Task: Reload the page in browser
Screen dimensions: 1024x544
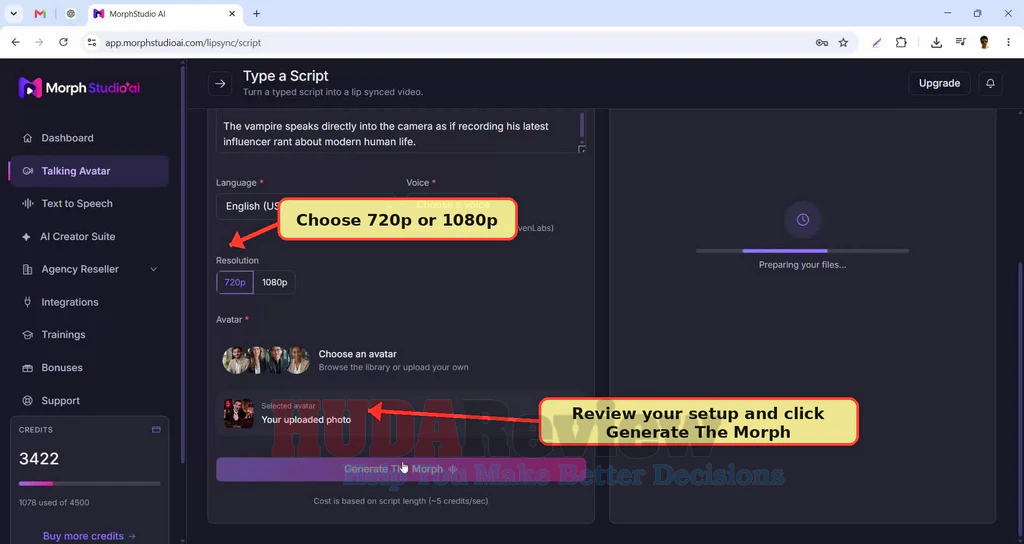Action: [63, 42]
